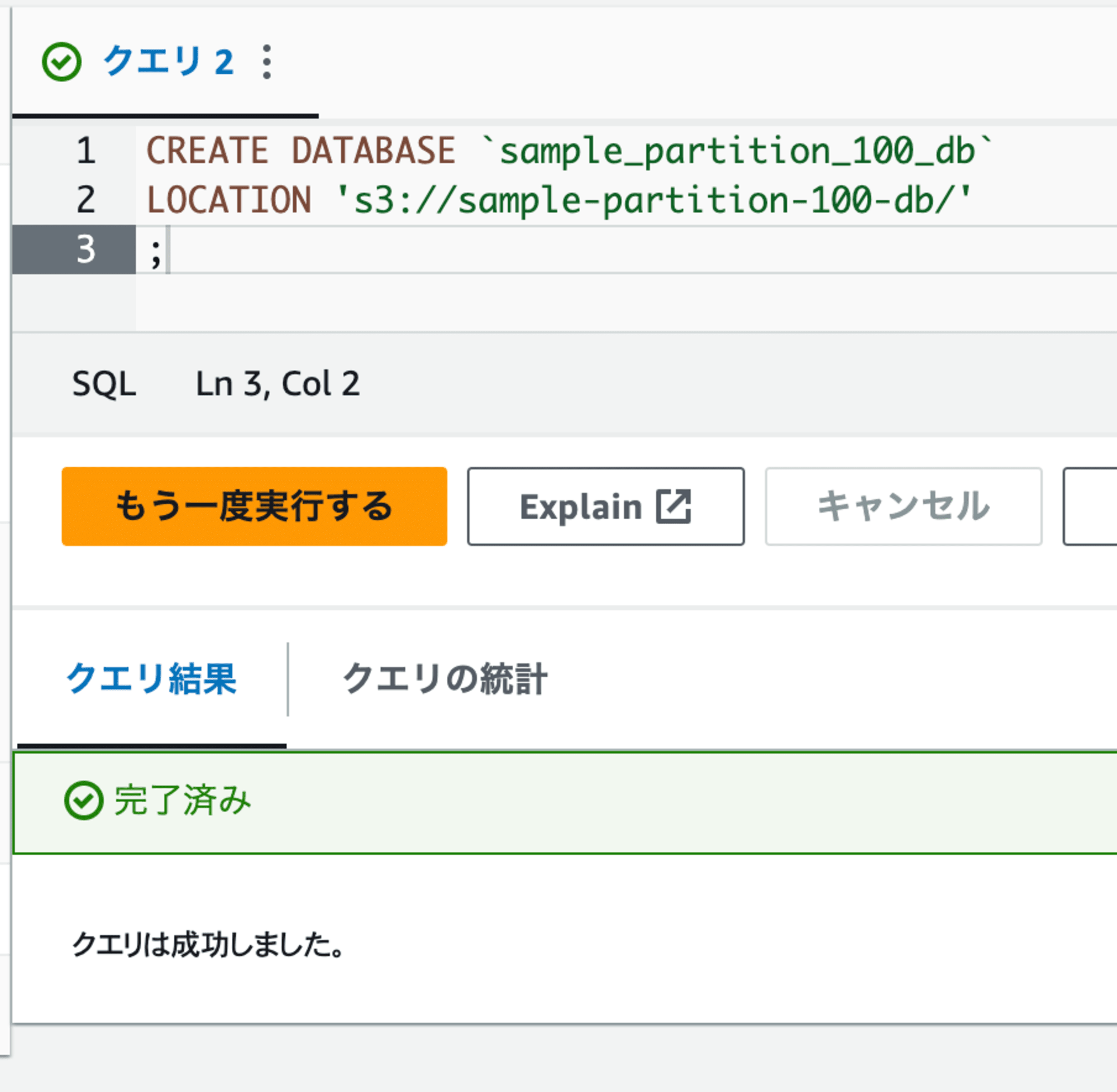
Task: Select the クエリ 2 tab
Action: [x=168, y=61]
